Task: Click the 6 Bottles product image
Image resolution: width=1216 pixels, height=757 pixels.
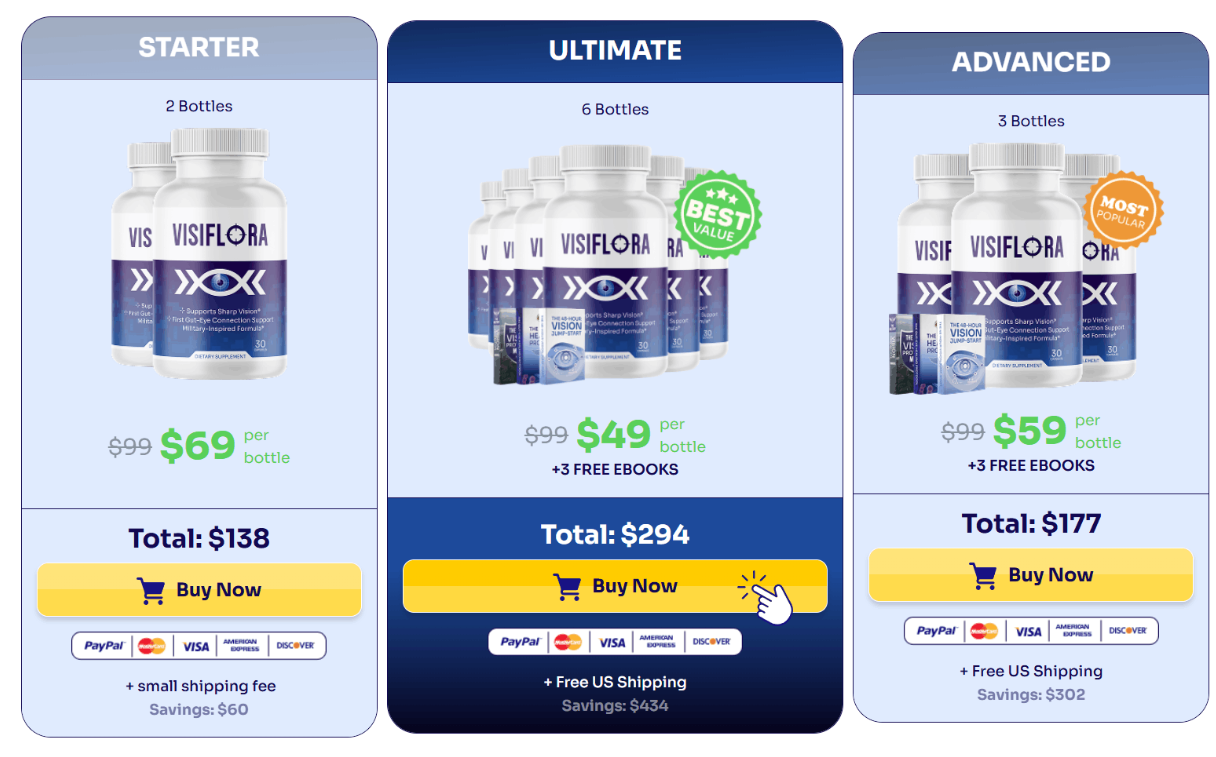Action: coord(611,265)
